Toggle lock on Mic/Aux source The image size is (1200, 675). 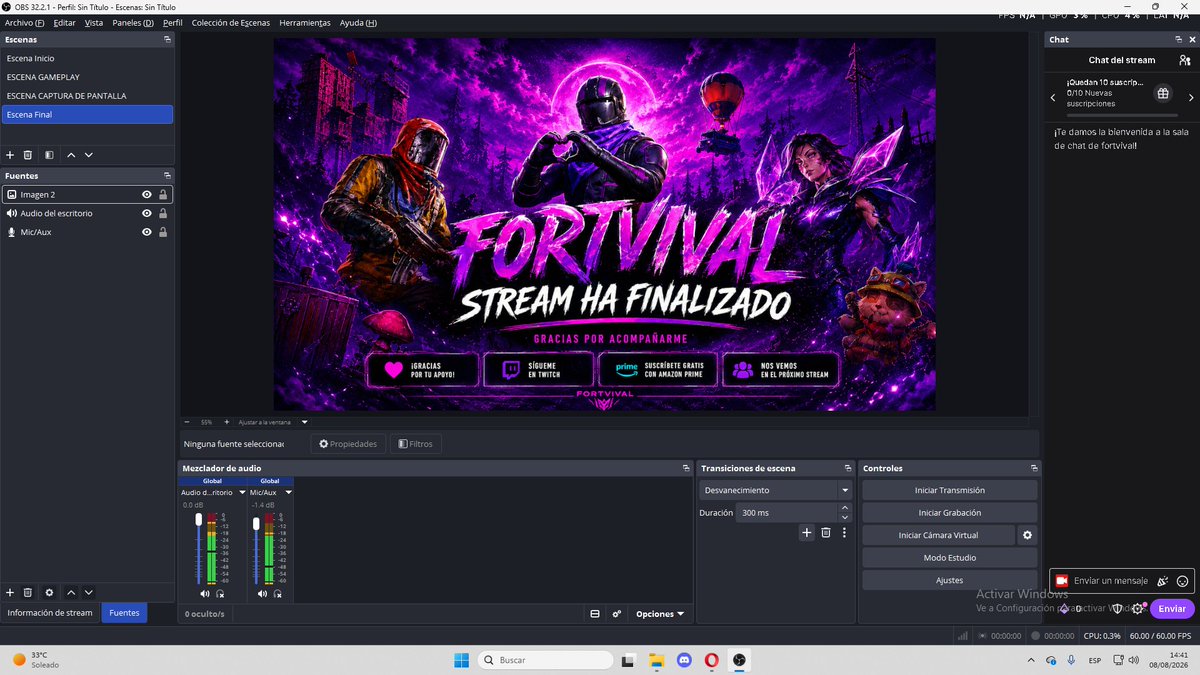(x=163, y=232)
